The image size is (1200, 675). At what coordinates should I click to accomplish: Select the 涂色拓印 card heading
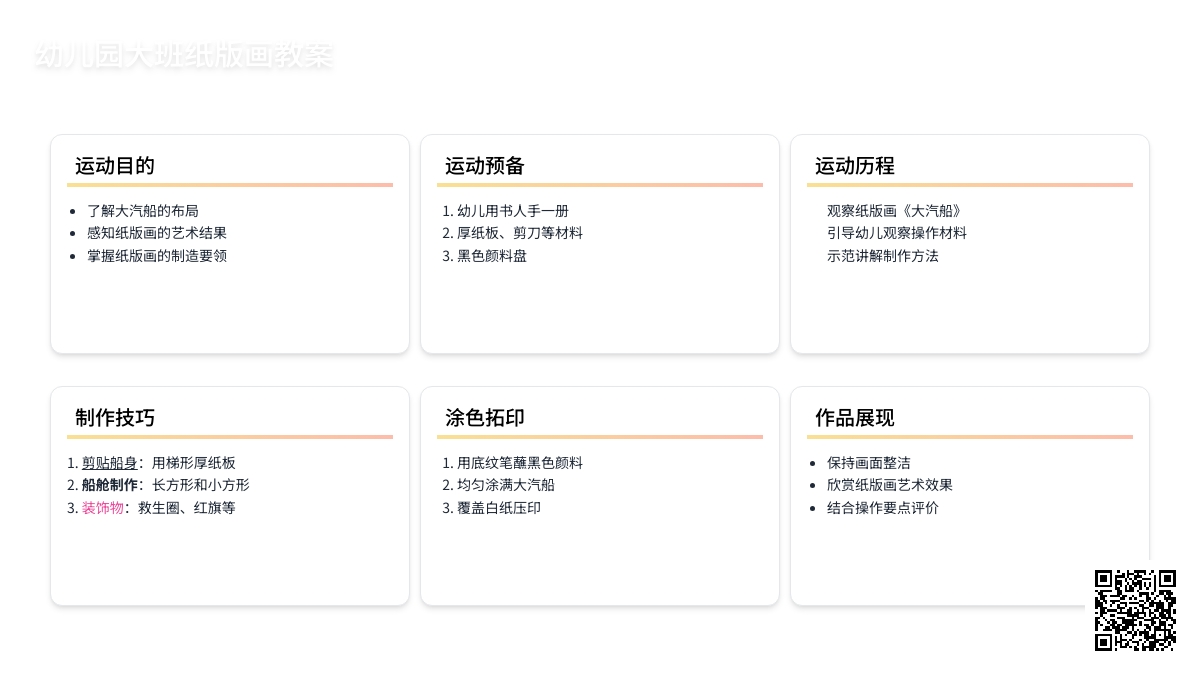click(485, 418)
